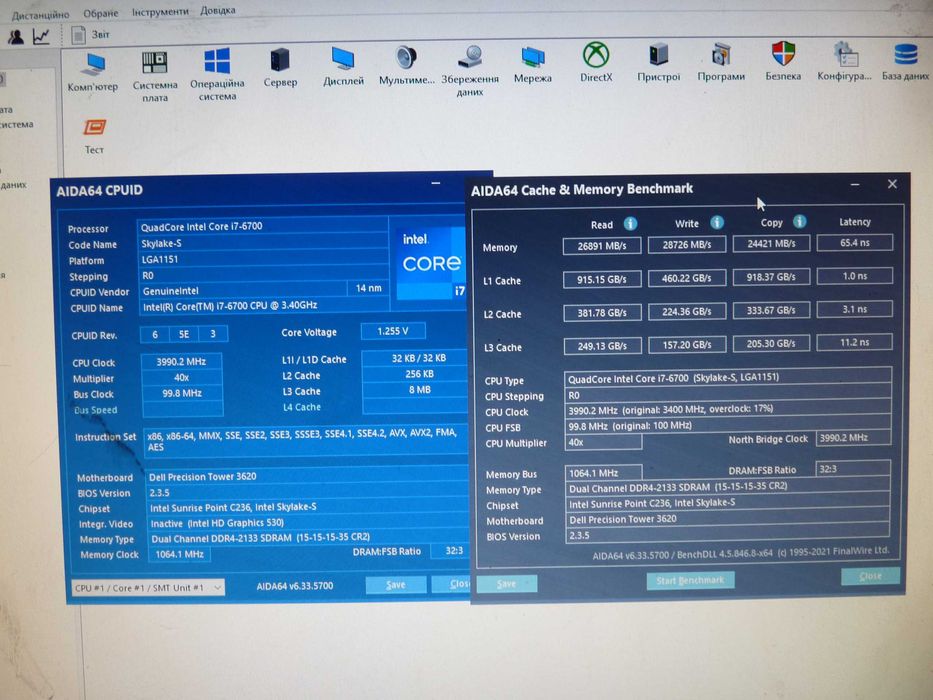Click Close in the Cache & Memory Benchmark
This screenshot has height=700, width=933.
(x=871, y=576)
